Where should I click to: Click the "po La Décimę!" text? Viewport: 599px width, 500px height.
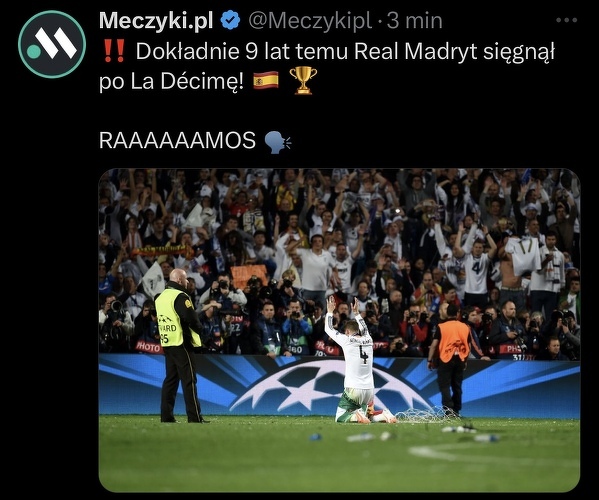171,81
